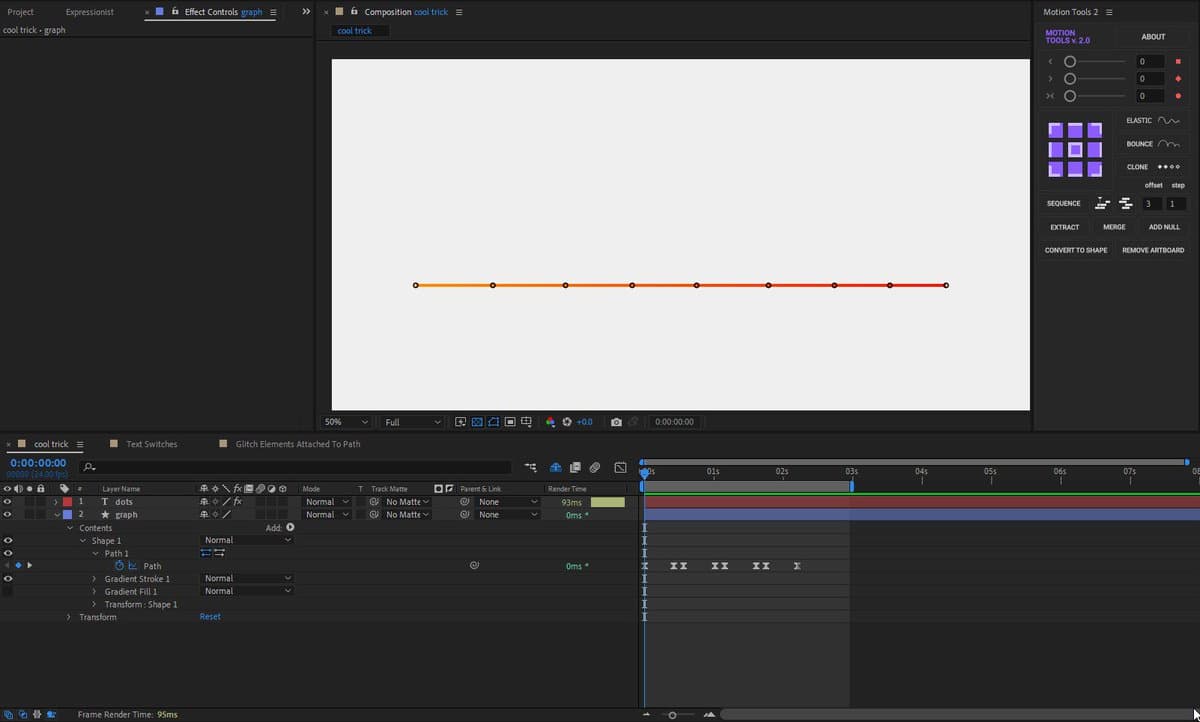Click the show channel color icon

550,422
